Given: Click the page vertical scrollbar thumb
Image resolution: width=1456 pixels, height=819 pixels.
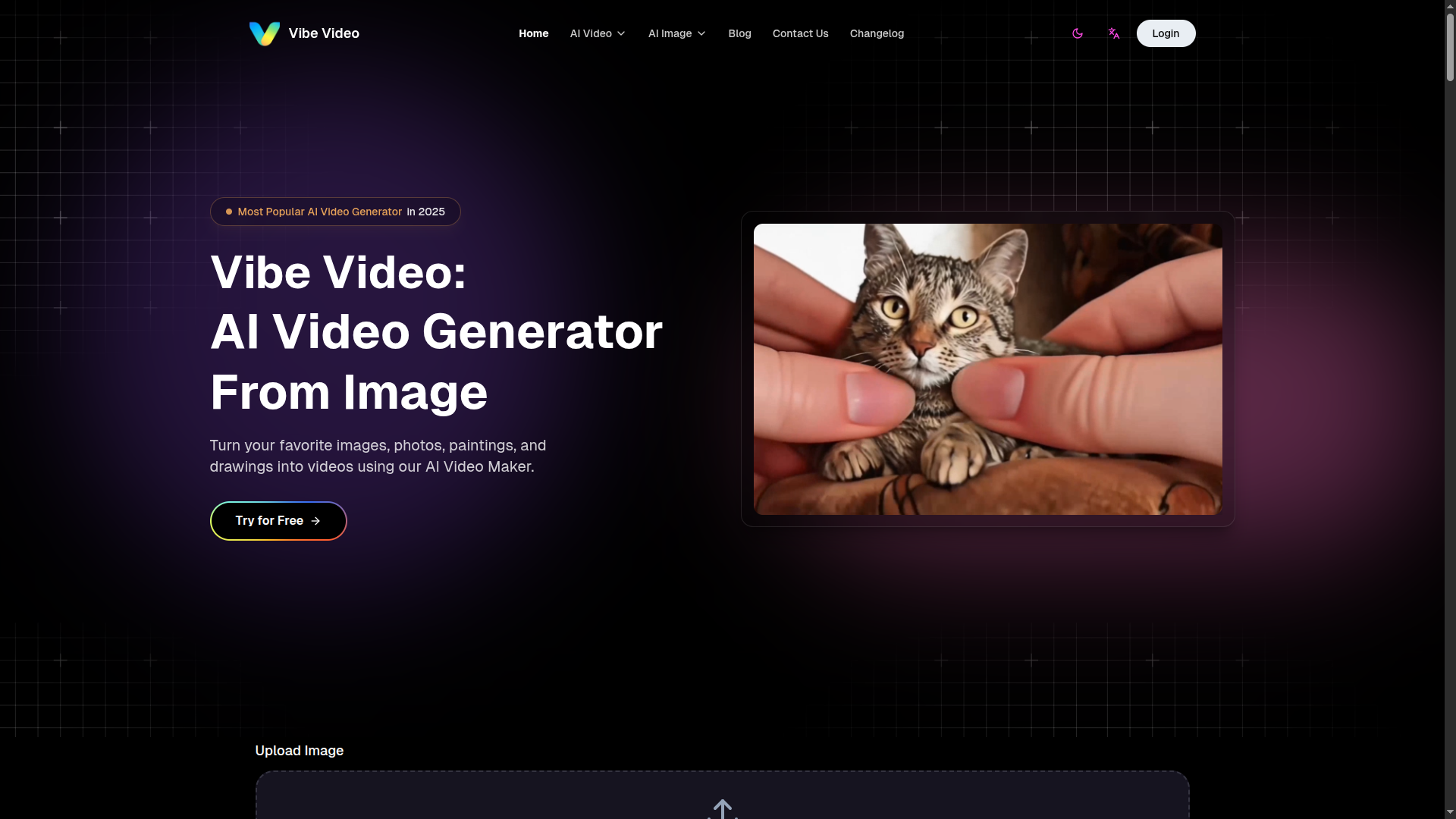Looking at the screenshot, I should point(1450,45).
